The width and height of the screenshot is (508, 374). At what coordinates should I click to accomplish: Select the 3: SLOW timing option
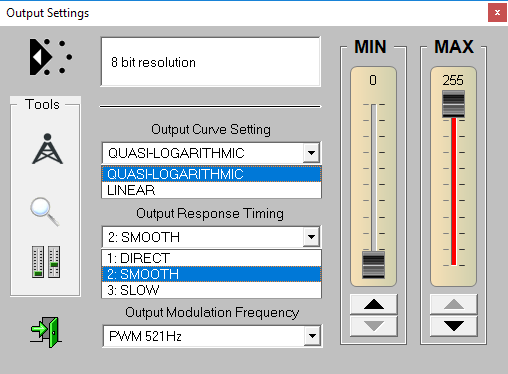click(211, 290)
